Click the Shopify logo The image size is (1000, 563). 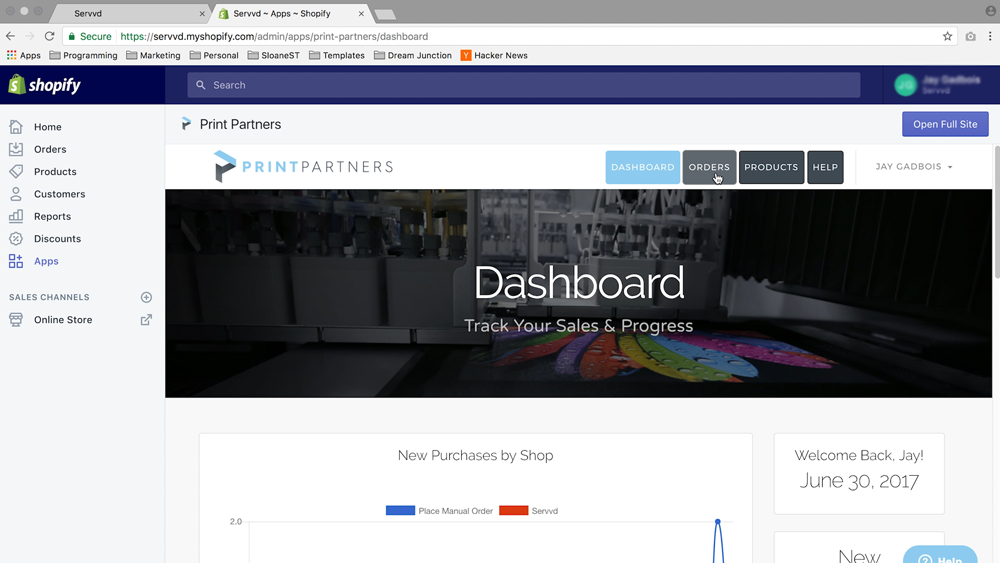tap(45, 85)
